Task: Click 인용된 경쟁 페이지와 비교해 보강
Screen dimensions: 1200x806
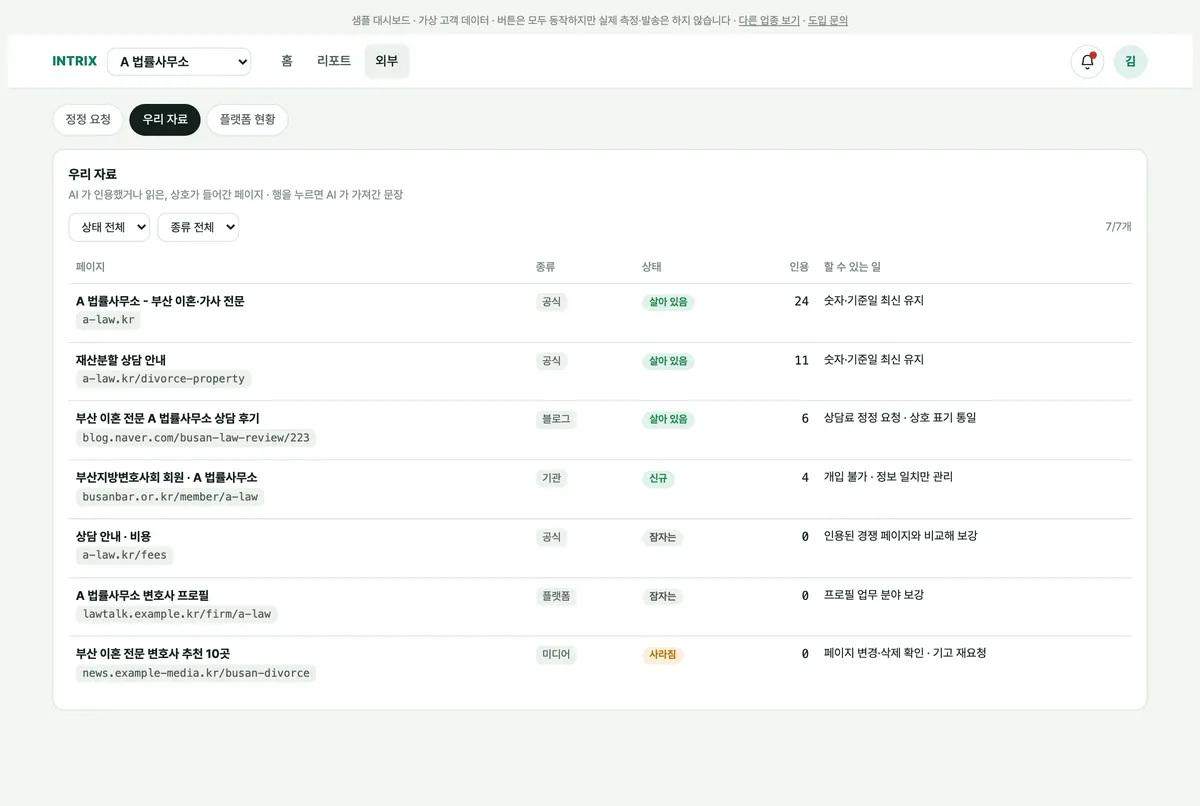Action: pyautogui.click(x=900, y=536)
